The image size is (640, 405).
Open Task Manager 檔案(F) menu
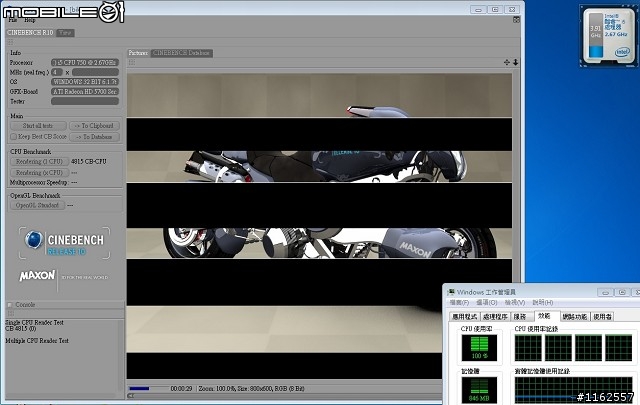click(459, 303)
